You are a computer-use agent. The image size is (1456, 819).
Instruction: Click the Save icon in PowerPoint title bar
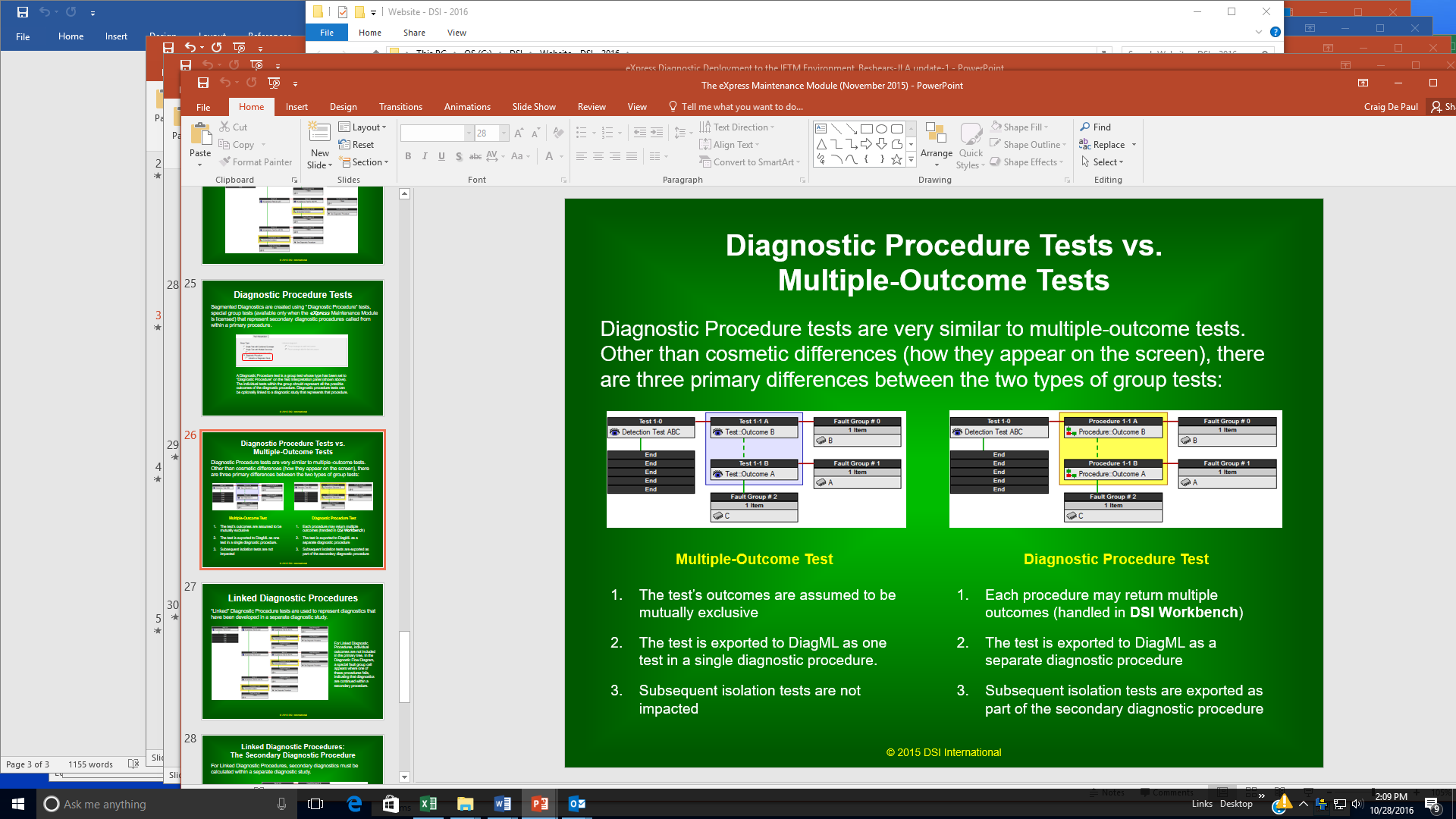202,83
